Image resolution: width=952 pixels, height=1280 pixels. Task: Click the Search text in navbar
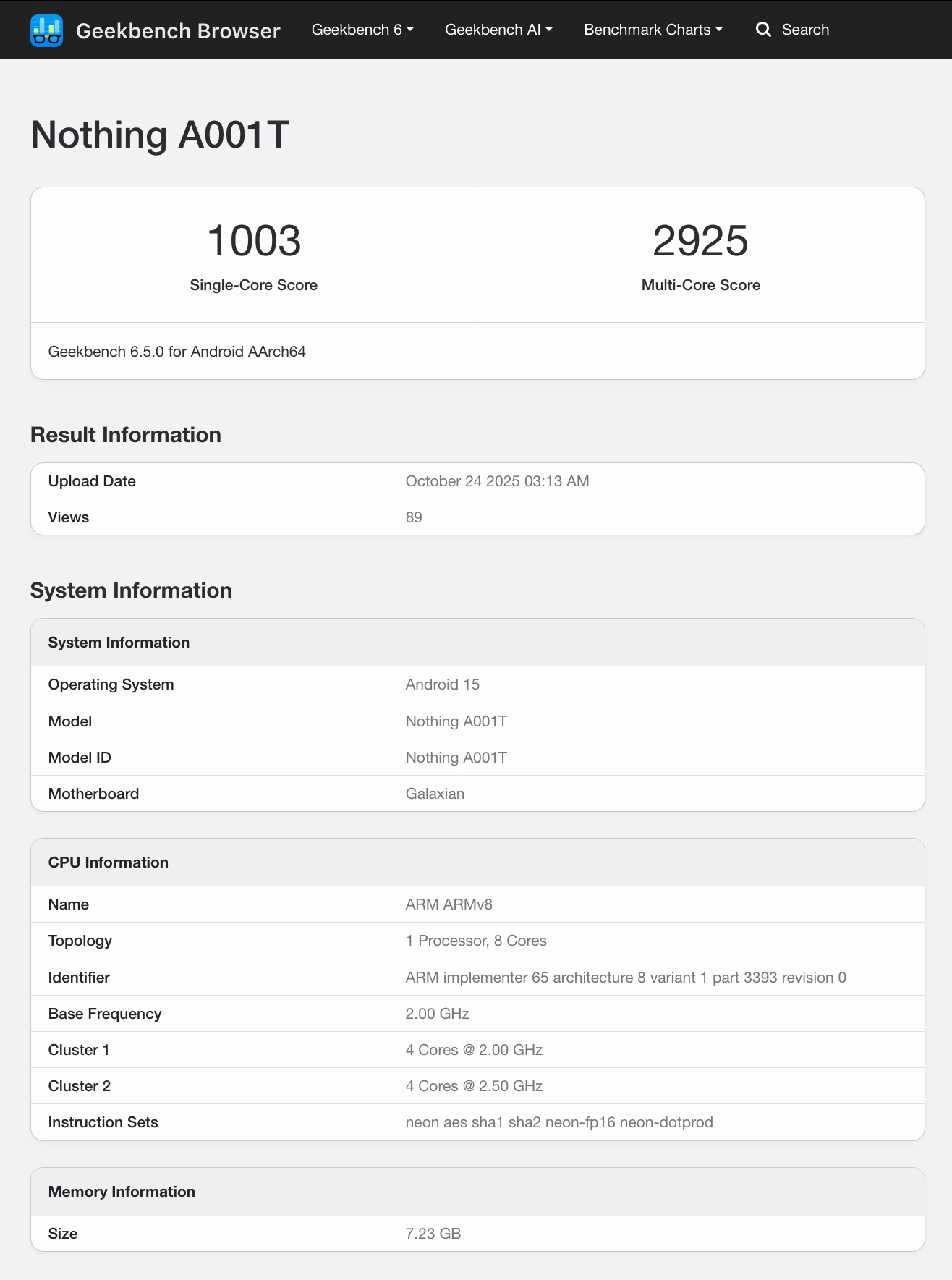point(805,30)
